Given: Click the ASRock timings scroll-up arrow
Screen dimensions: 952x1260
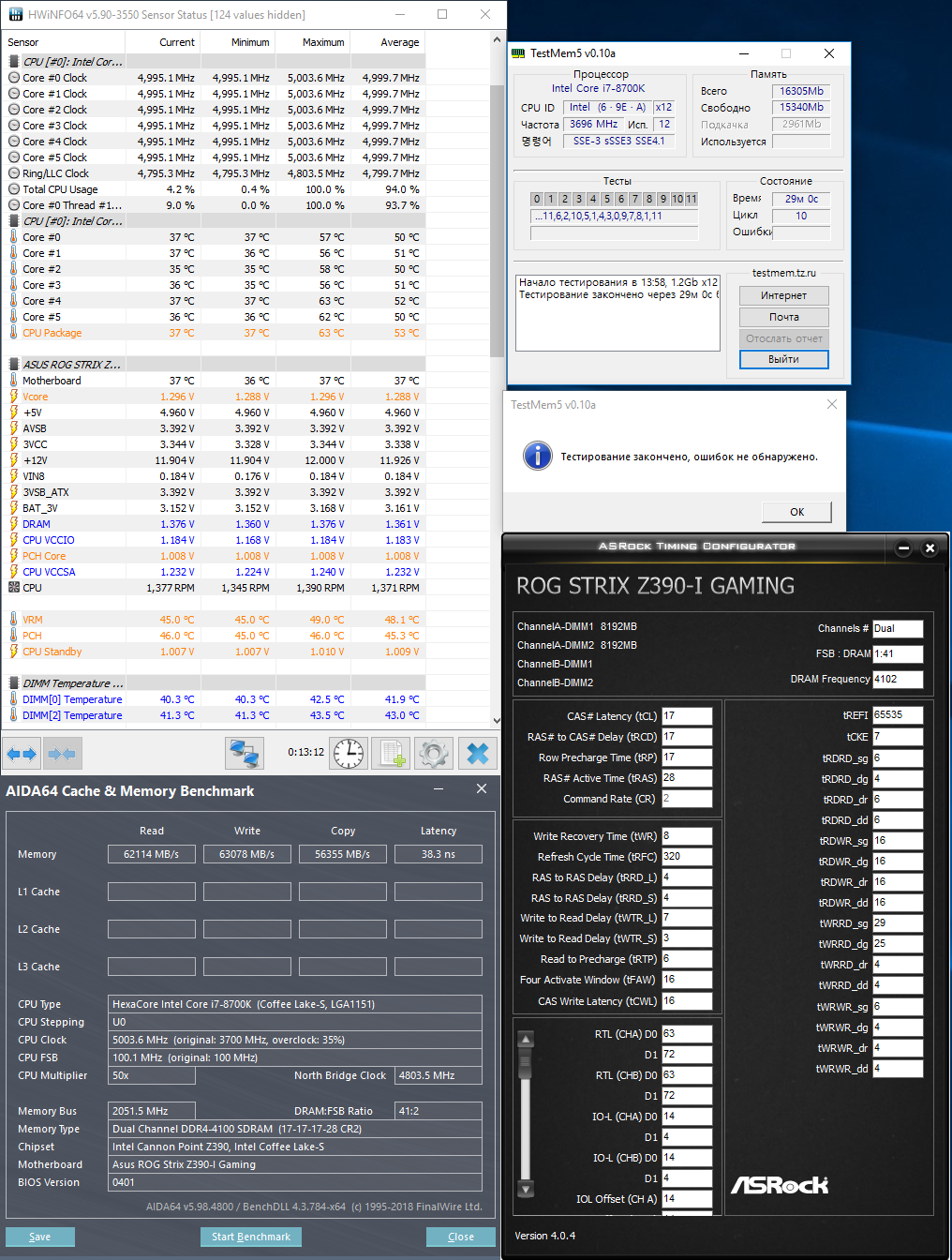Looking at the screenshot, I should click(526, 1040).
